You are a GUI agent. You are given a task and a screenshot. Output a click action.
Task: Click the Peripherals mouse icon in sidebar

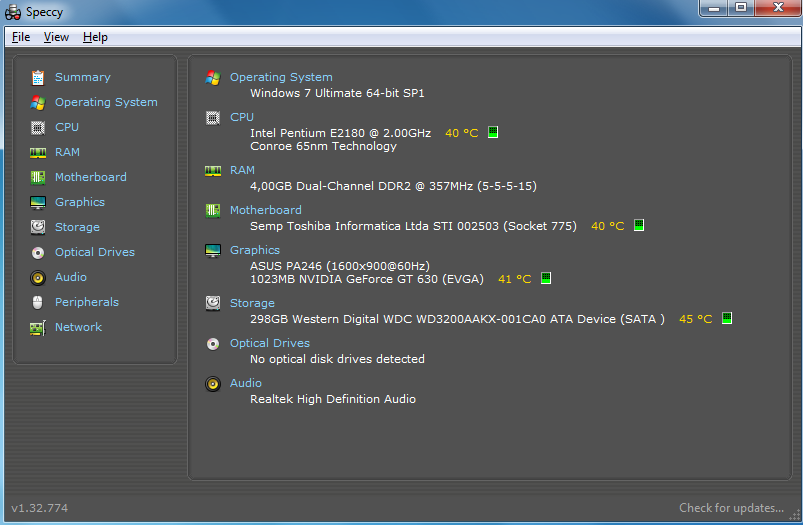click(38, 302)
